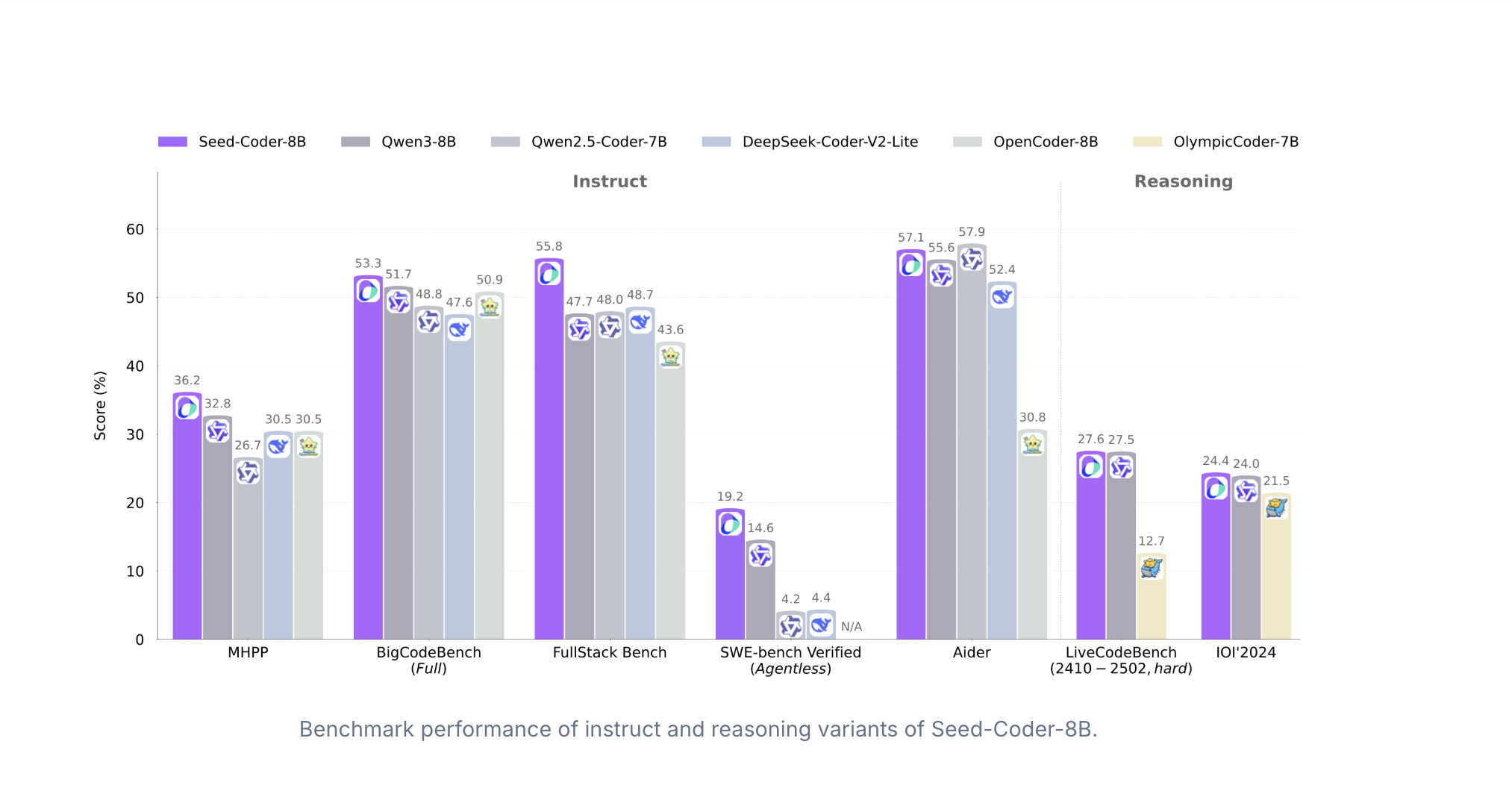
Task: Click the OlympicCoder icon on the LiveCodeBench 12.7 bar
Action: [1152, 568]
